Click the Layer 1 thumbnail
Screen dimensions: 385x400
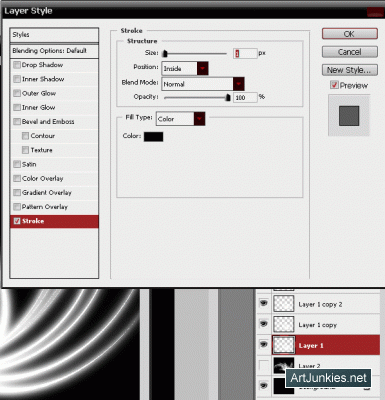[x=284, y=345]
